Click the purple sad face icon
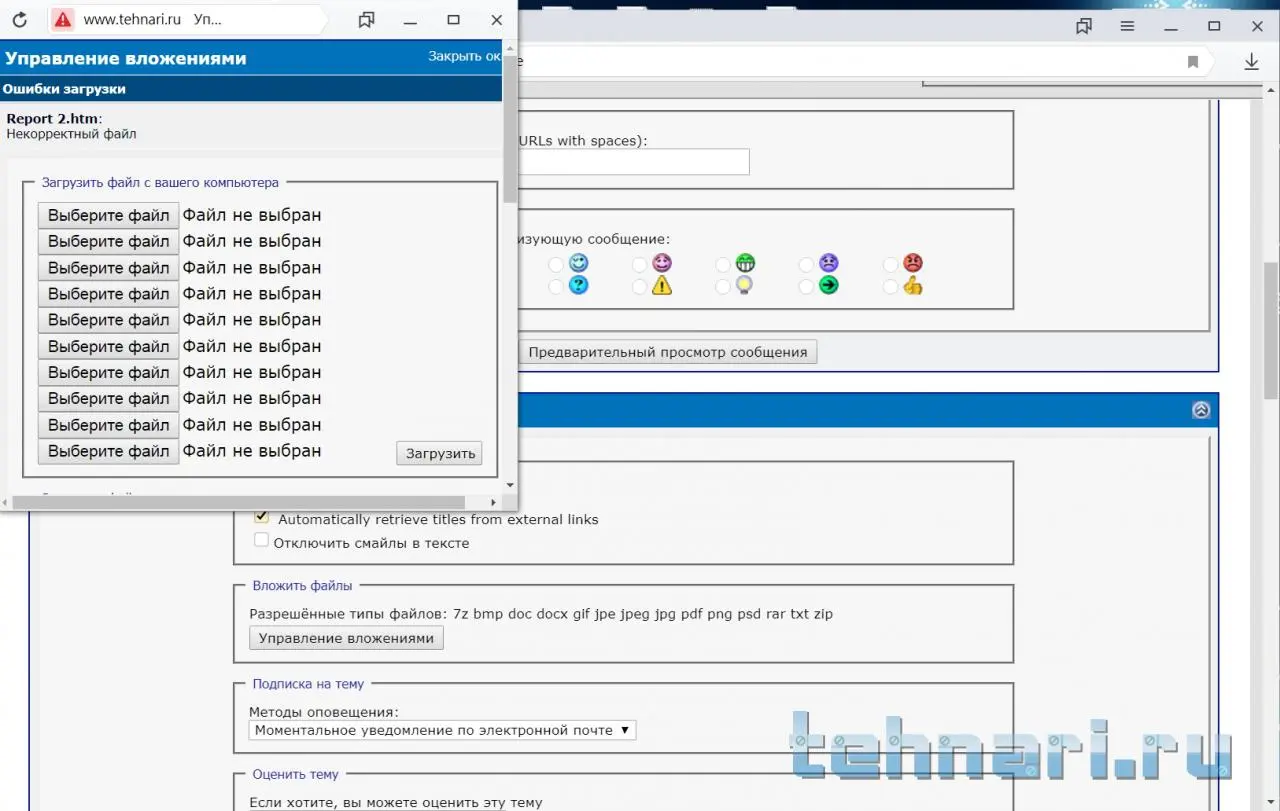 pos(829,263)
